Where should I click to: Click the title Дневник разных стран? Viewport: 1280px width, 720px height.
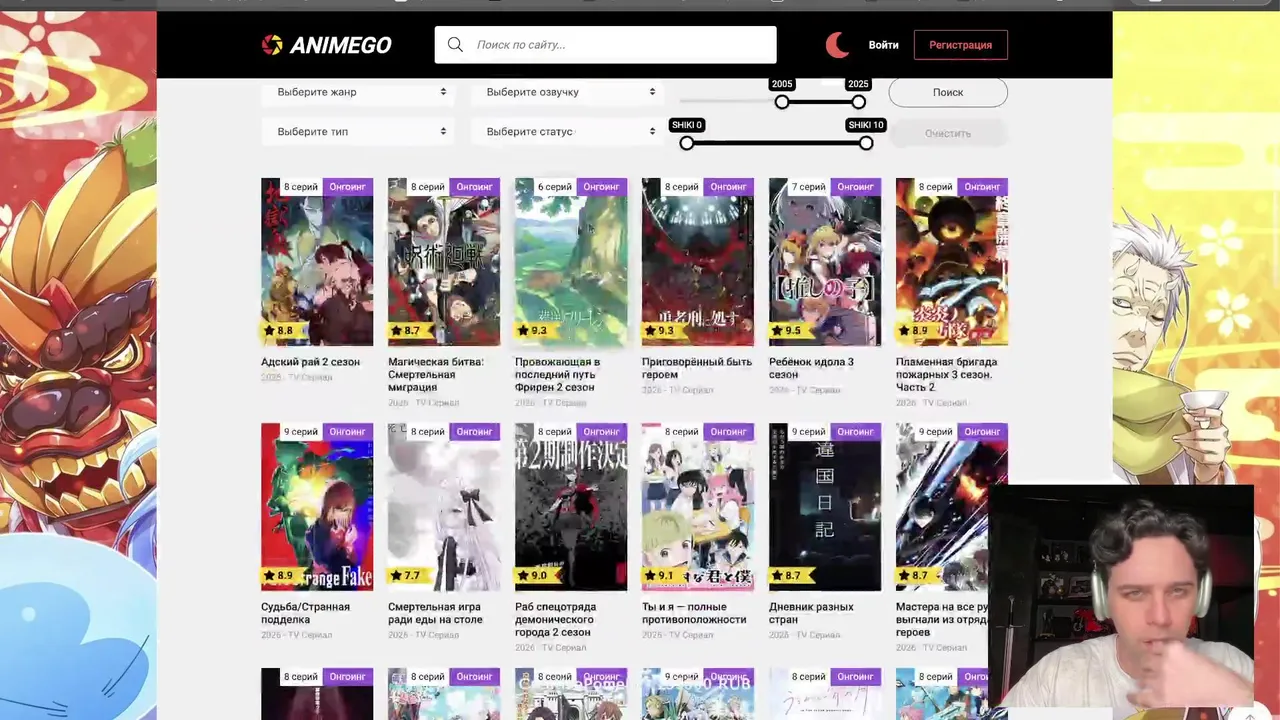coord(811,613)
